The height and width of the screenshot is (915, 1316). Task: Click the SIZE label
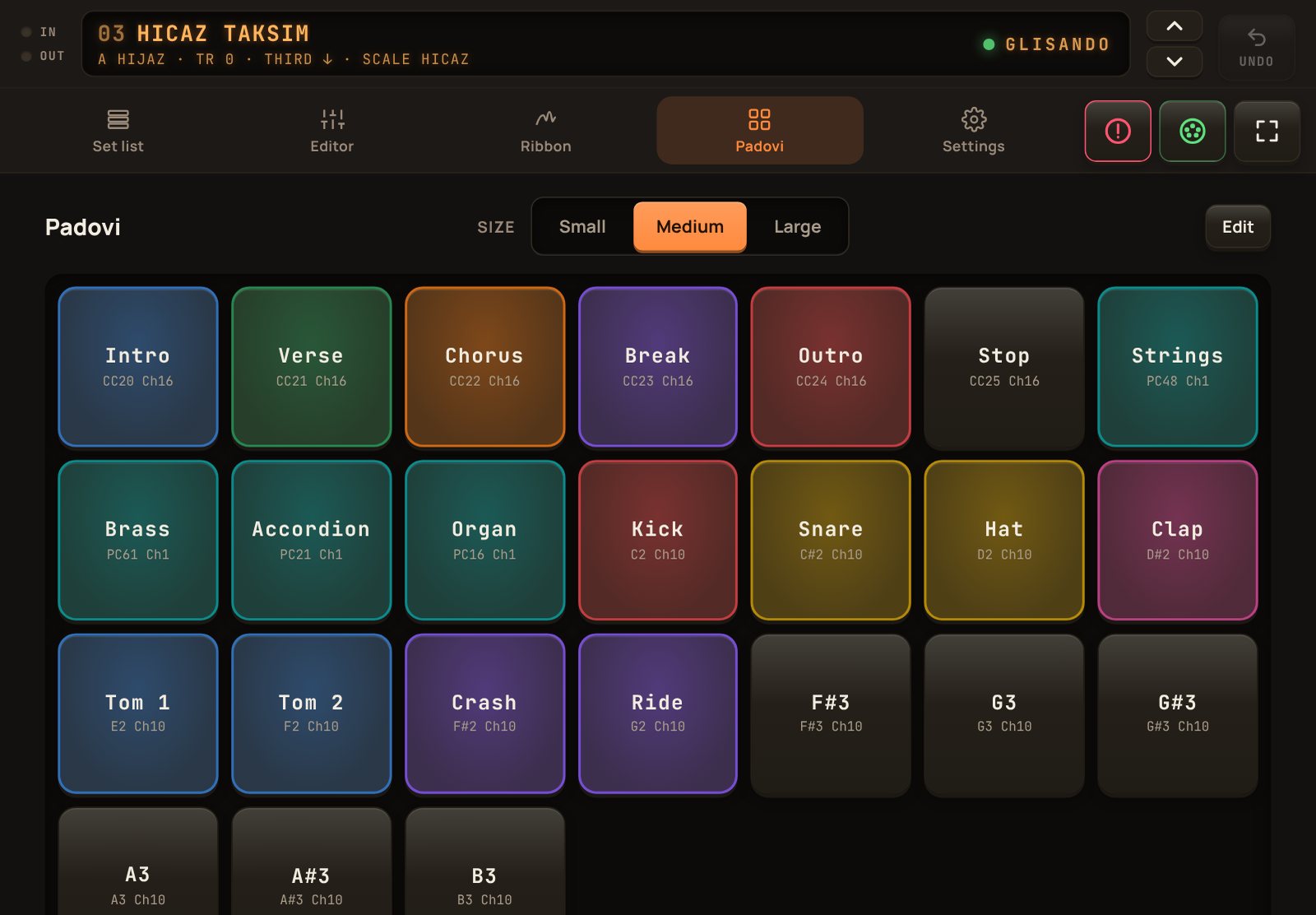point(496,227)
